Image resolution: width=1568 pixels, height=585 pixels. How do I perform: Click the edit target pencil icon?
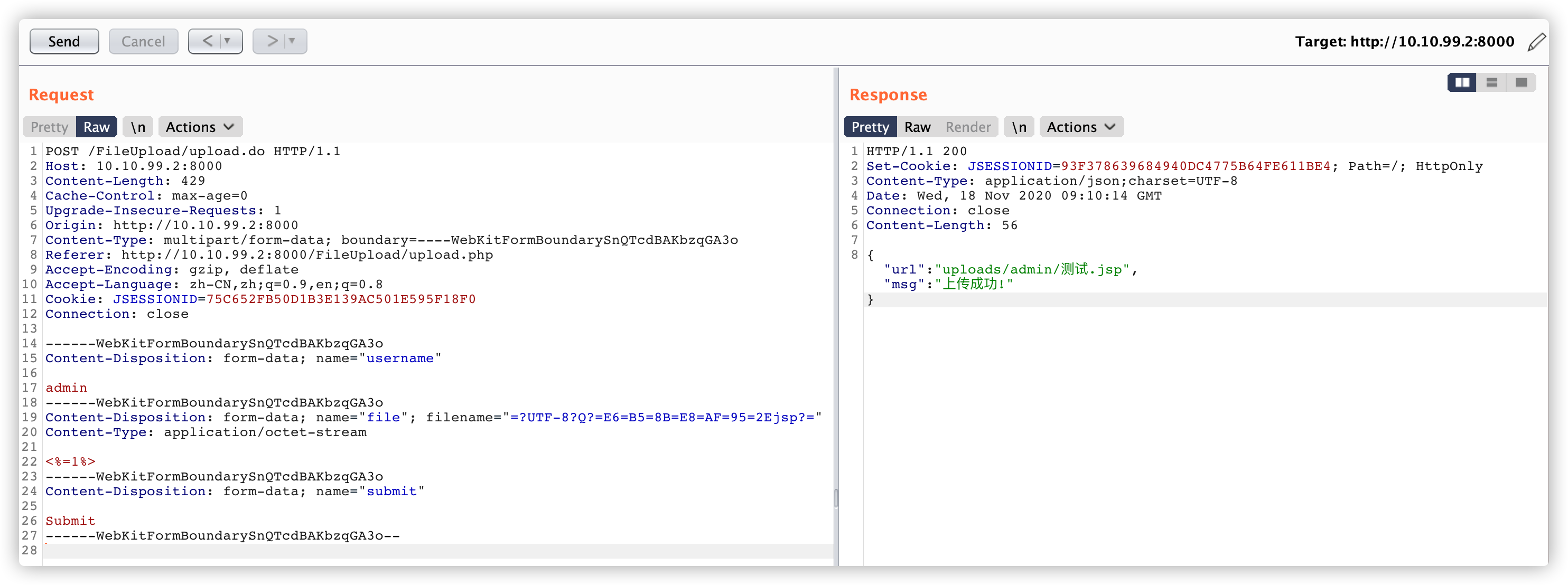pos(1536,41)
